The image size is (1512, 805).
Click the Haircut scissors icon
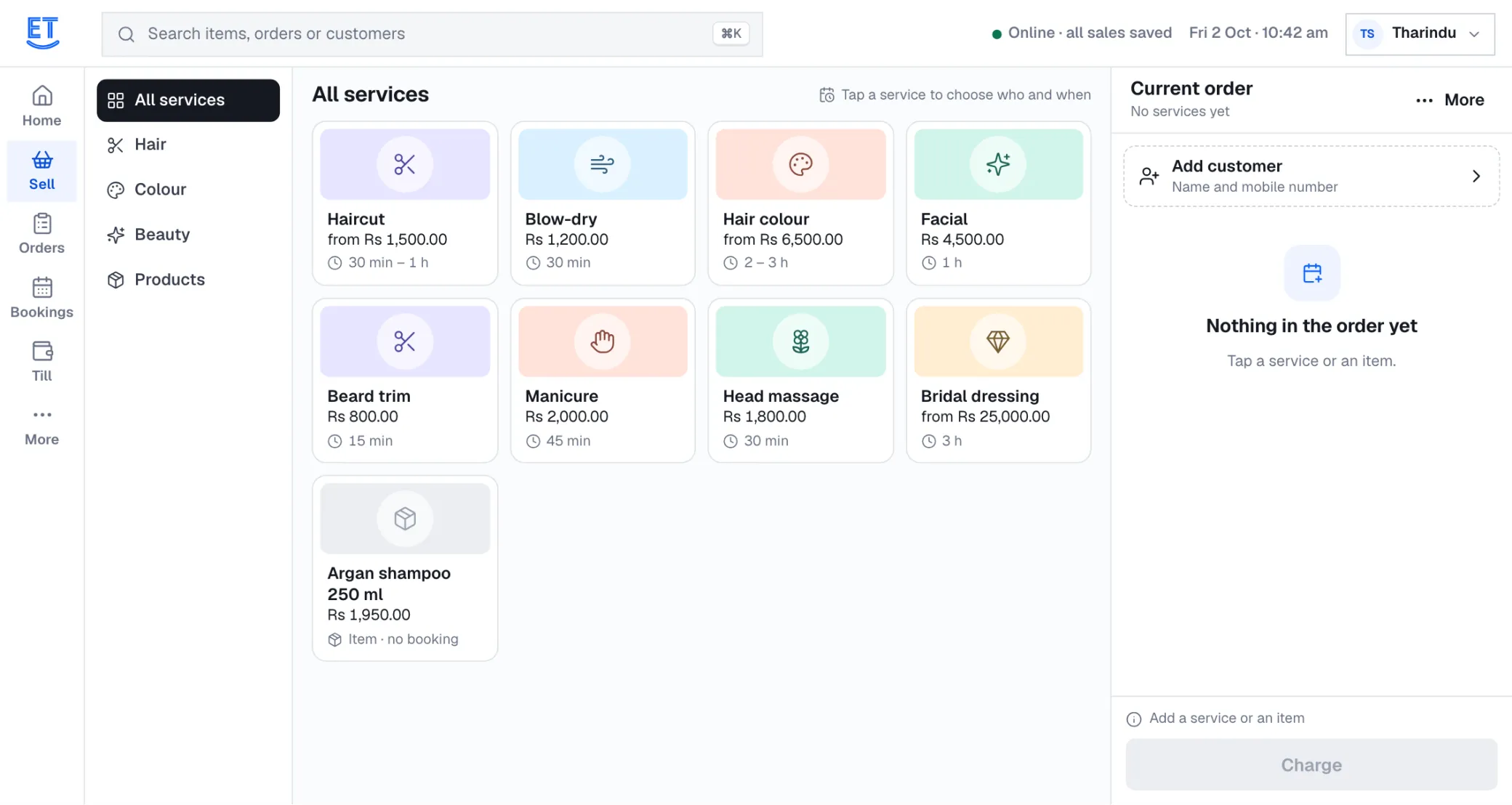pyautogui.click(x=405, y=164)
